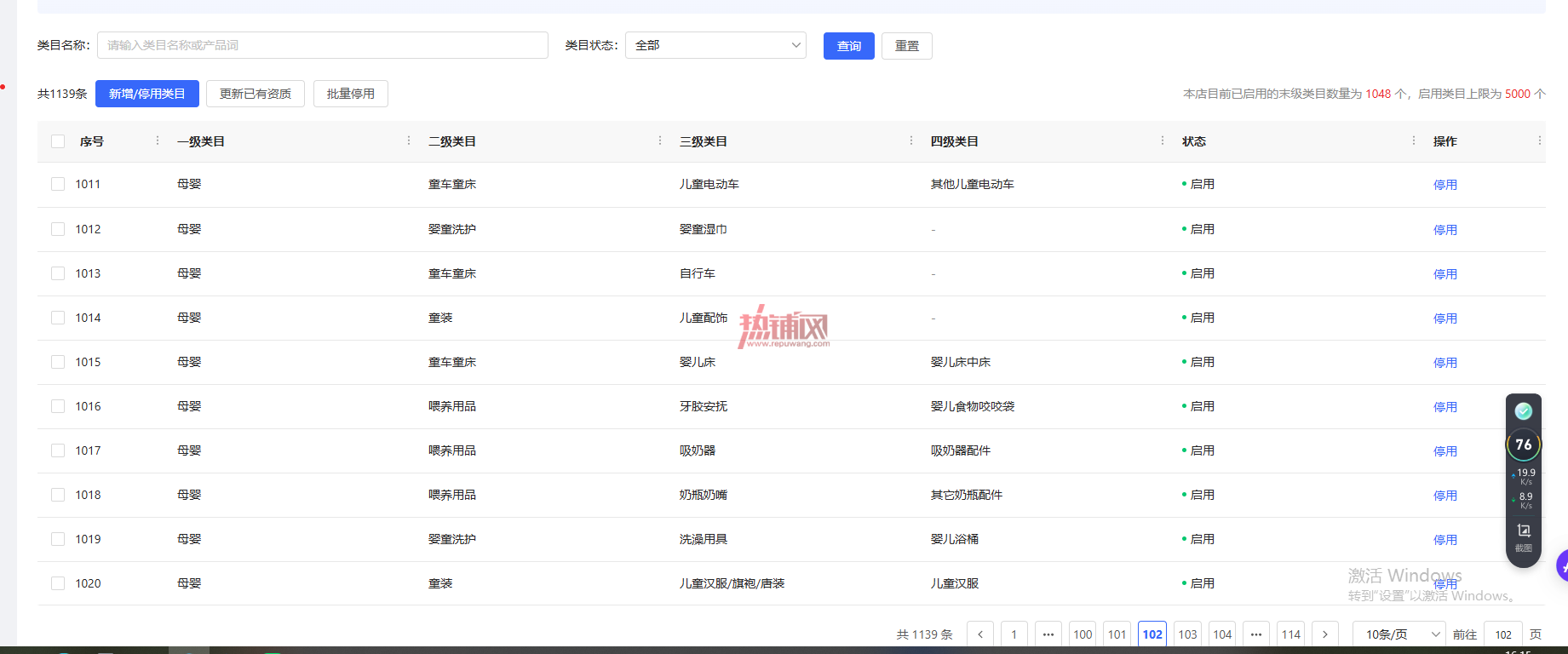Click the green checkmark widget icon

coord(1524,411)
